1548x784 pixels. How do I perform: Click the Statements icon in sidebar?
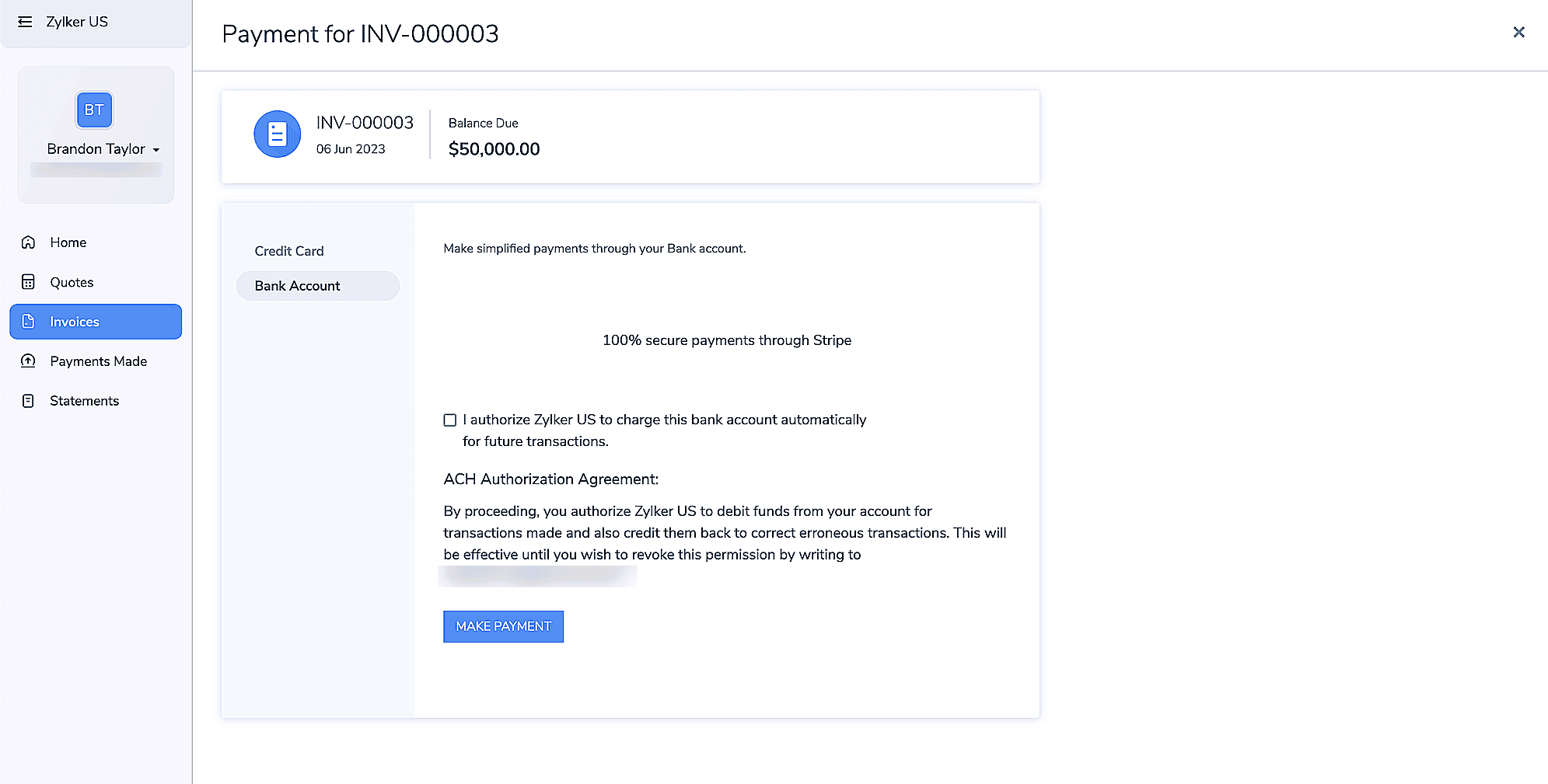click(x=29, y=401)
